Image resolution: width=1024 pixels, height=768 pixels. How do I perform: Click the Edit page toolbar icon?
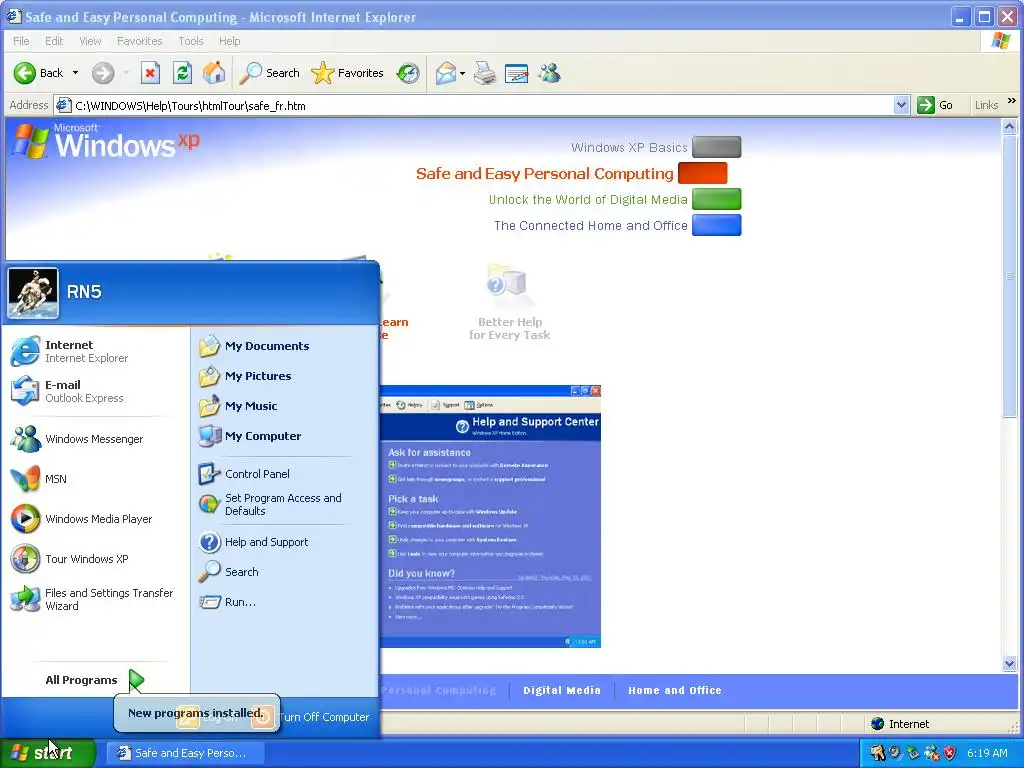coord(516,73)
